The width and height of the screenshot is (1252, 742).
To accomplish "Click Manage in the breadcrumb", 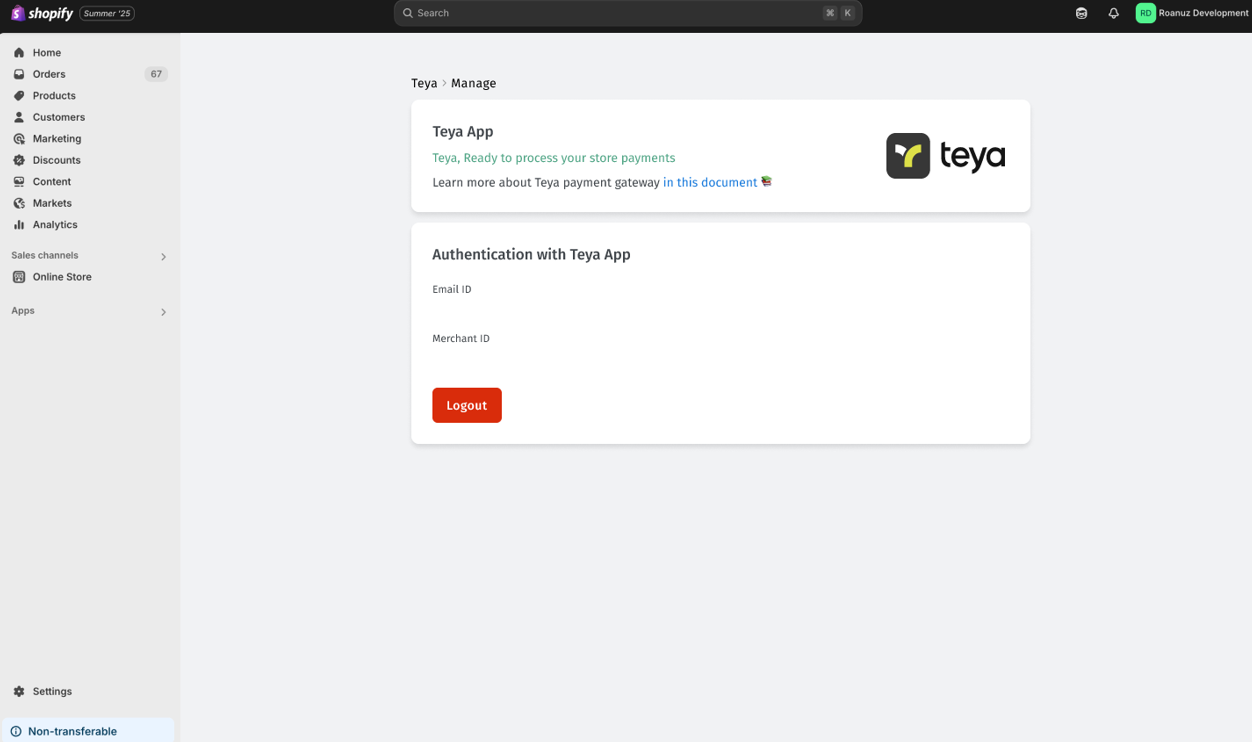I will 473,83.
